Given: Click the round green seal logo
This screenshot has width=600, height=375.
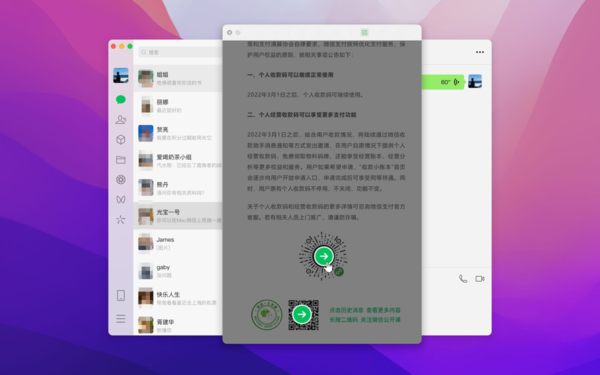Looking at the screenshot, I should tap(267, 315).
